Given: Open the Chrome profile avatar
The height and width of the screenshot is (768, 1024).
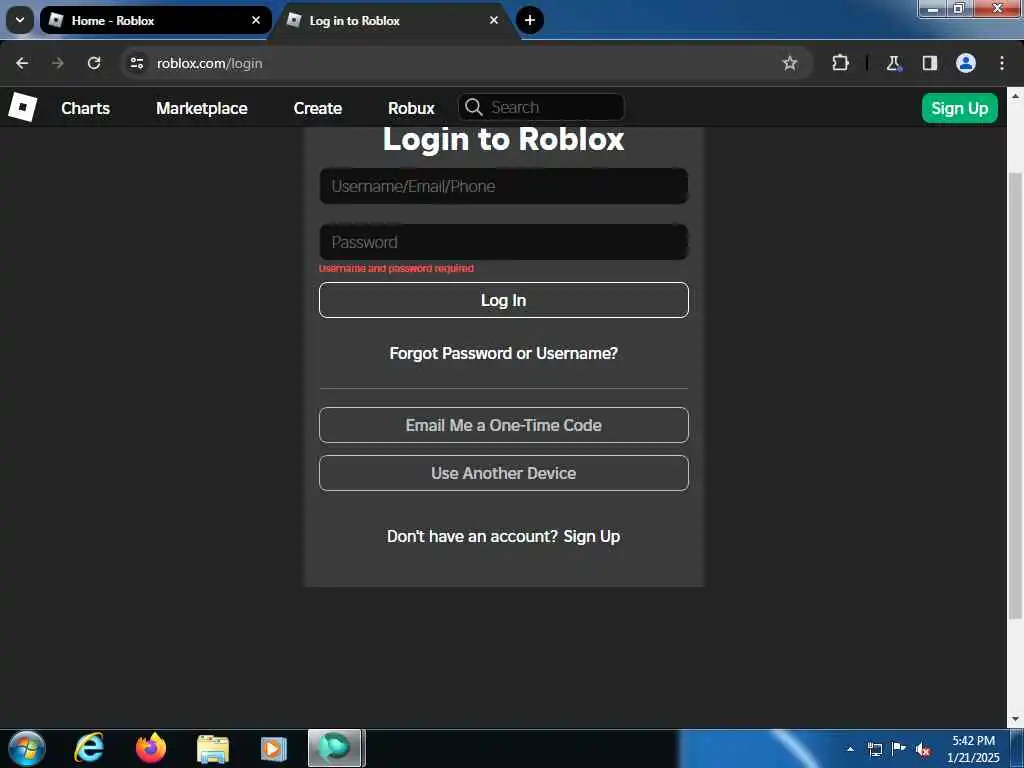Looking at the screenshot, I should click(966, 63).
